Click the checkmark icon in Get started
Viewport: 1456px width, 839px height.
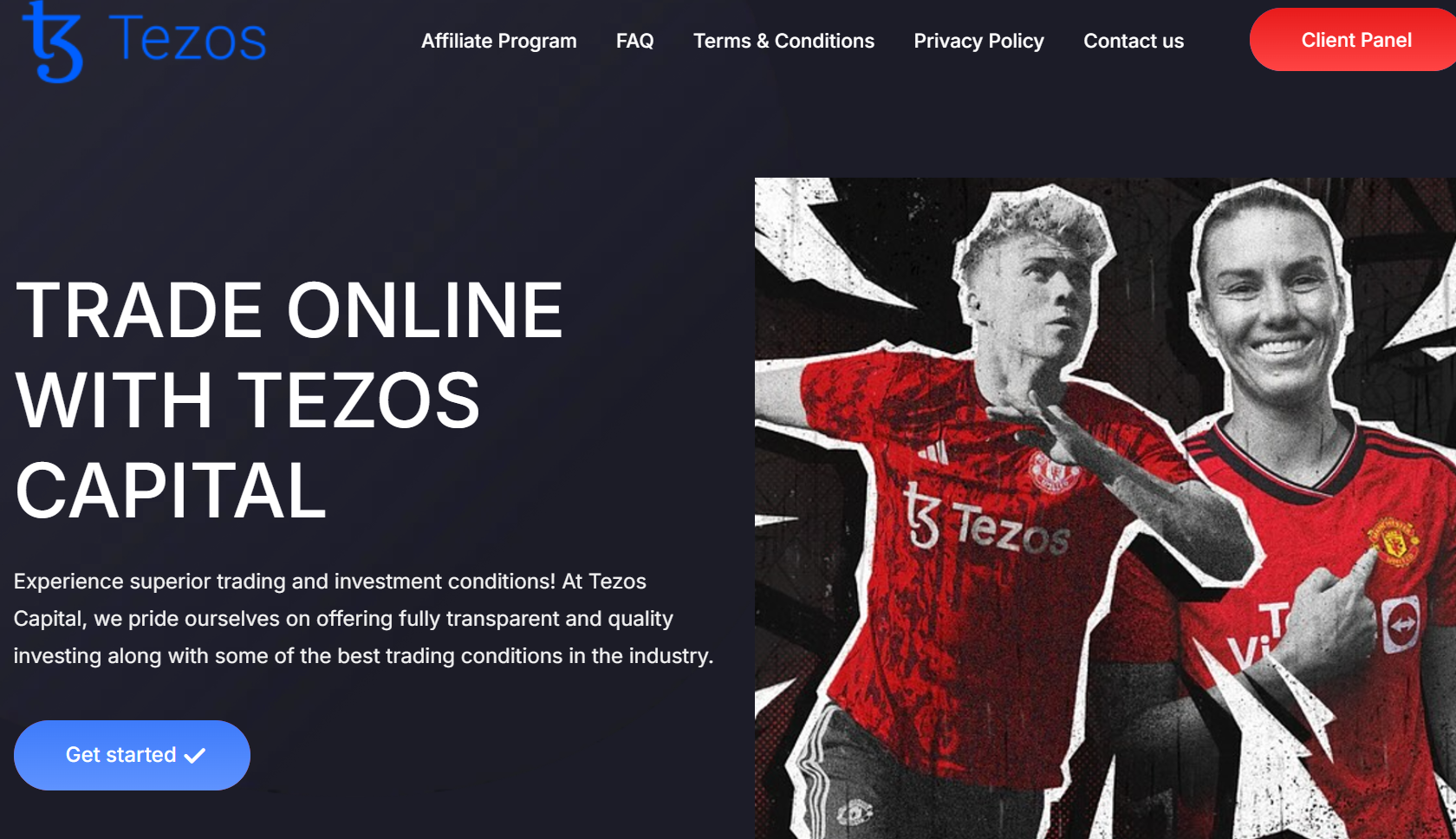195,756
